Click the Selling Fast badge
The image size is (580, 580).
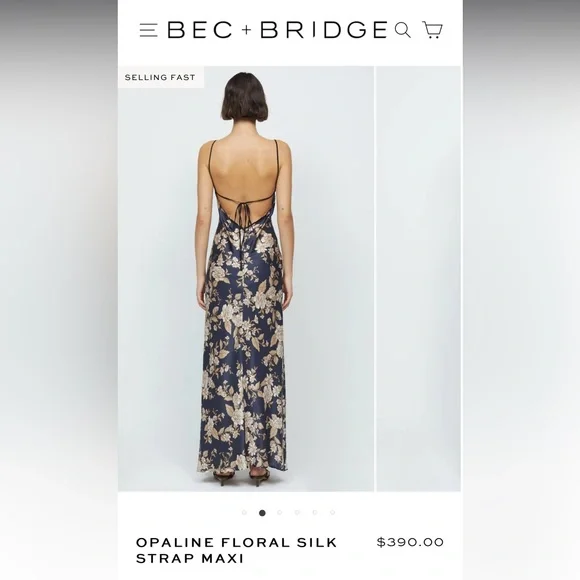pyautogui.click(x=161, y=77)
